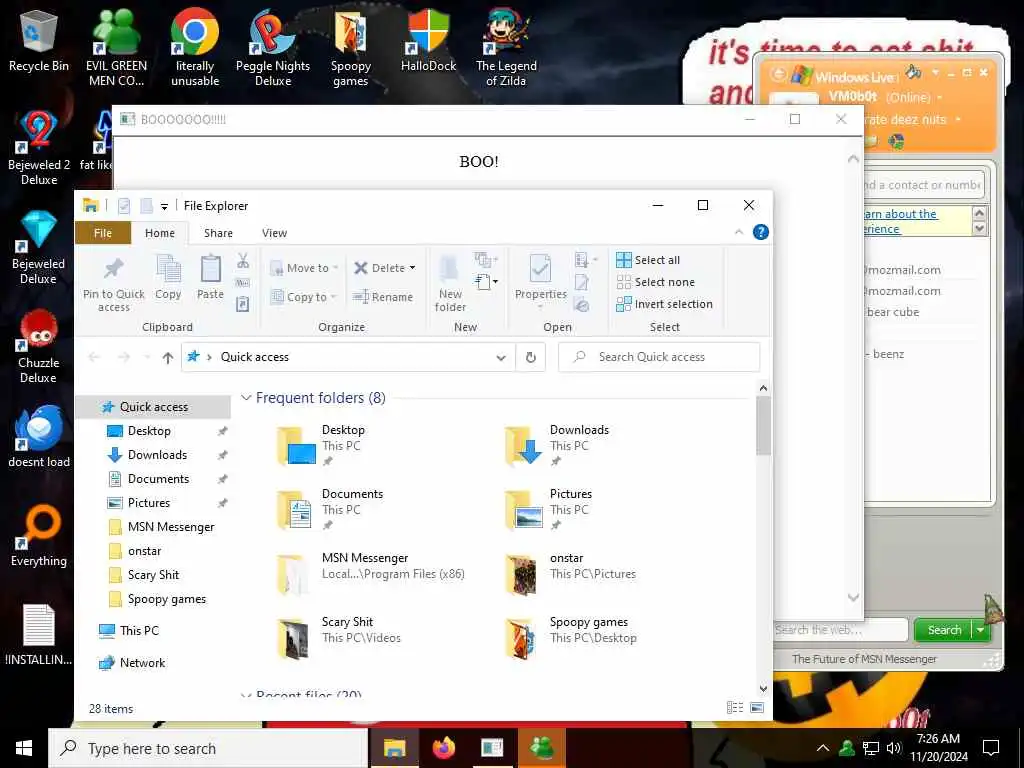Click the Messenger web Search button

click(x=944, y=630)
